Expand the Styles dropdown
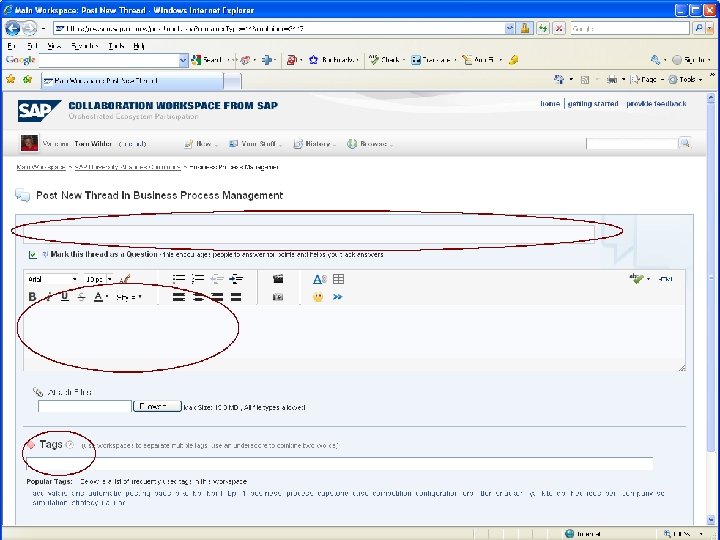The image size is (720, 540). click(129, 298)
